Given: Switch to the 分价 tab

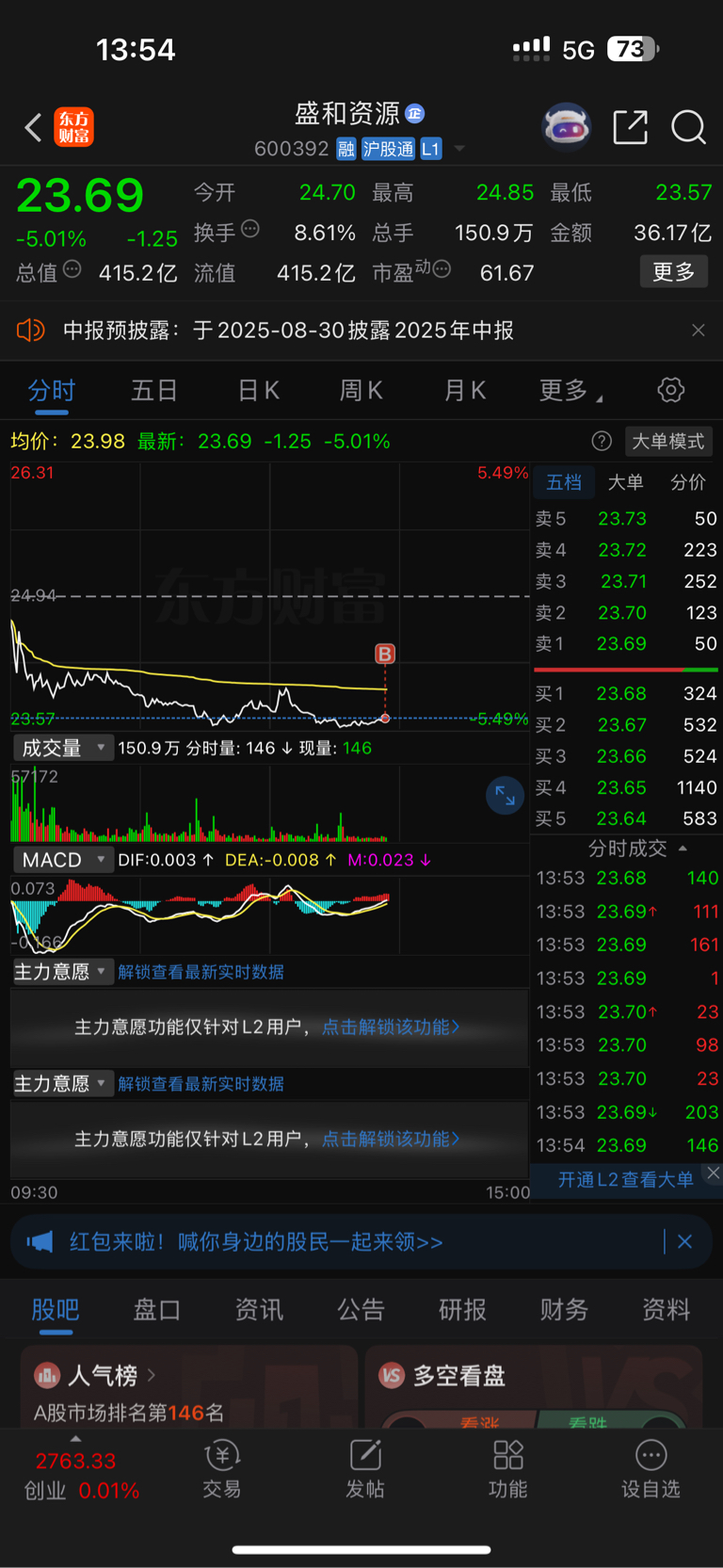Looking at the screenshot, I should tap(688, 482).
